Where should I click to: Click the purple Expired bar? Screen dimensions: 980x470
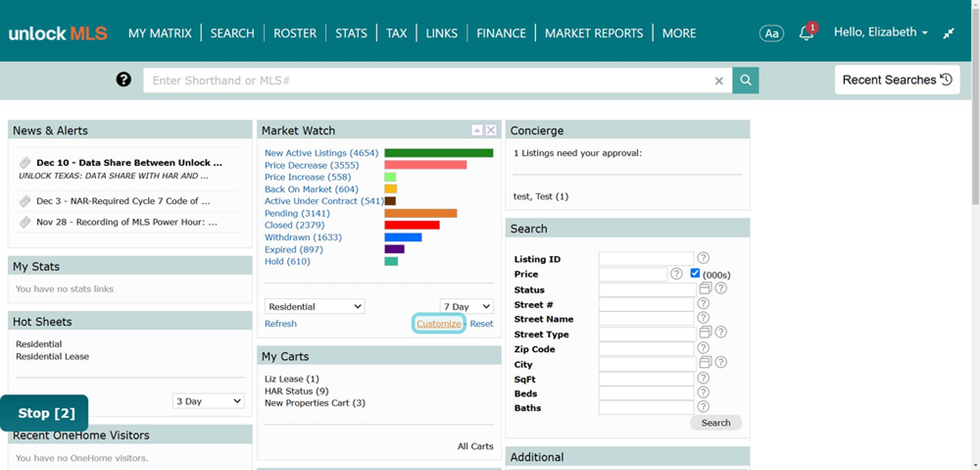pos(394,249)
